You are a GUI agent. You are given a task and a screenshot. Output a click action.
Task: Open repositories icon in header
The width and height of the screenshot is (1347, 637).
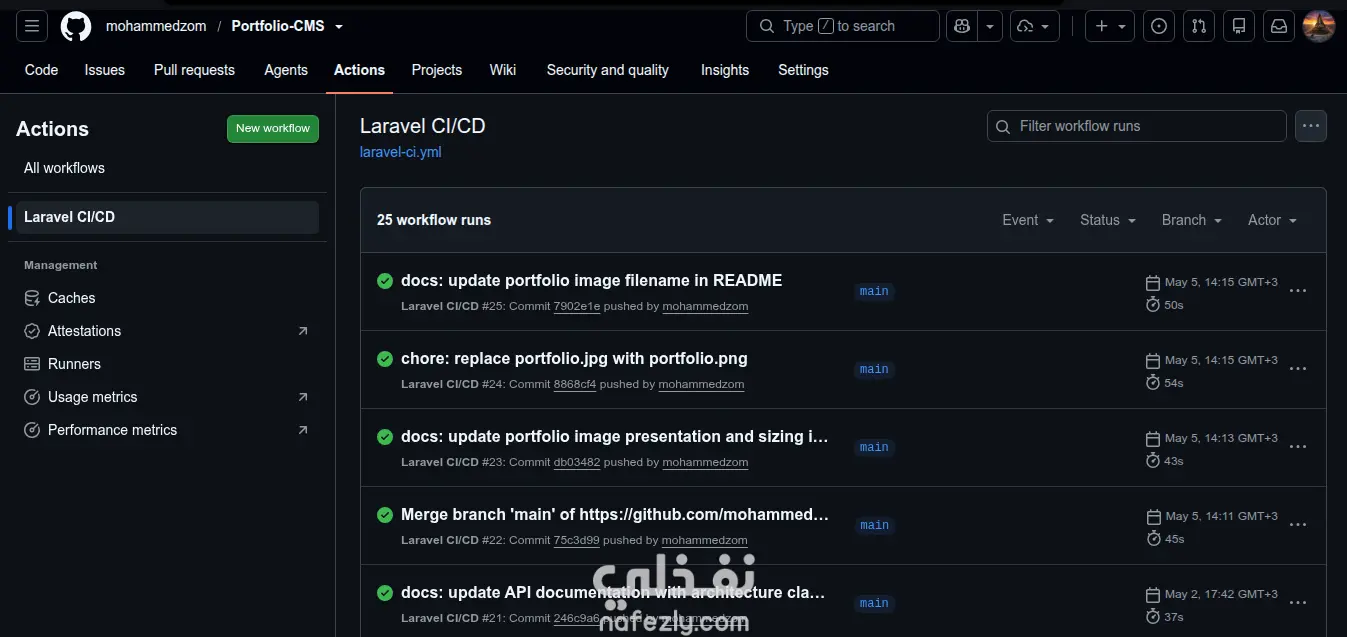coord(1239,26)
